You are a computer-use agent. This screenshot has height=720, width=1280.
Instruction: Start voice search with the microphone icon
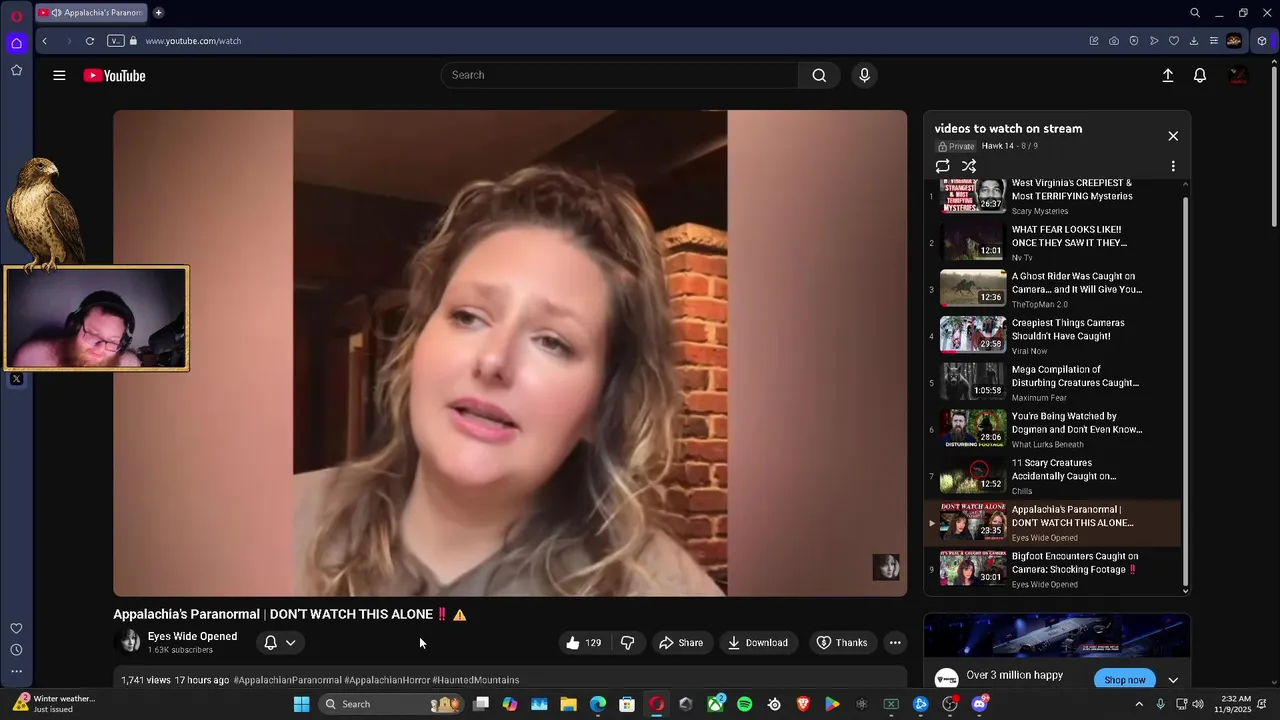pos(865,75)
